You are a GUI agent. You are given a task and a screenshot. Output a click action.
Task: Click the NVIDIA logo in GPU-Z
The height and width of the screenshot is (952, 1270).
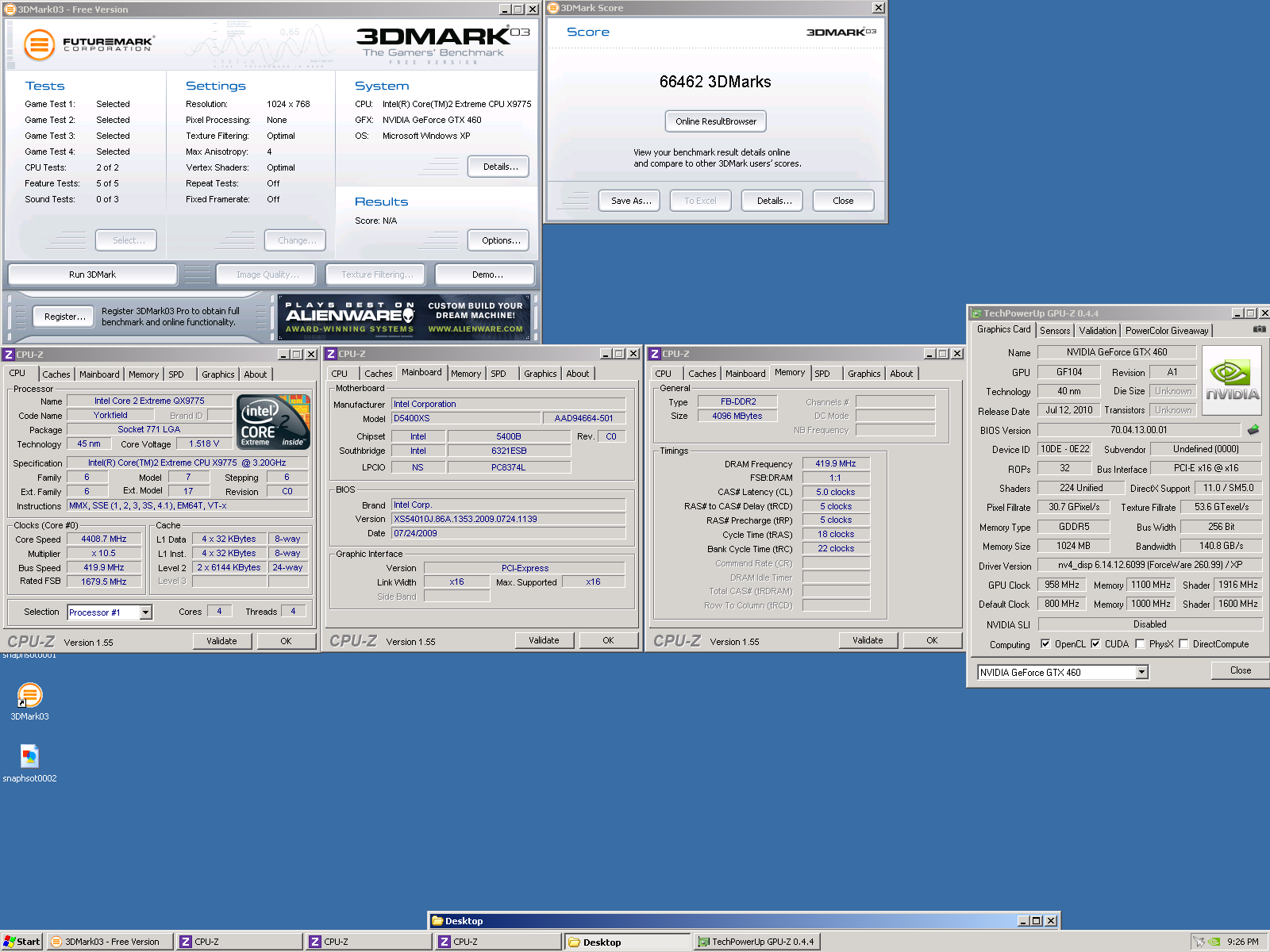[x=1232, y=380]
